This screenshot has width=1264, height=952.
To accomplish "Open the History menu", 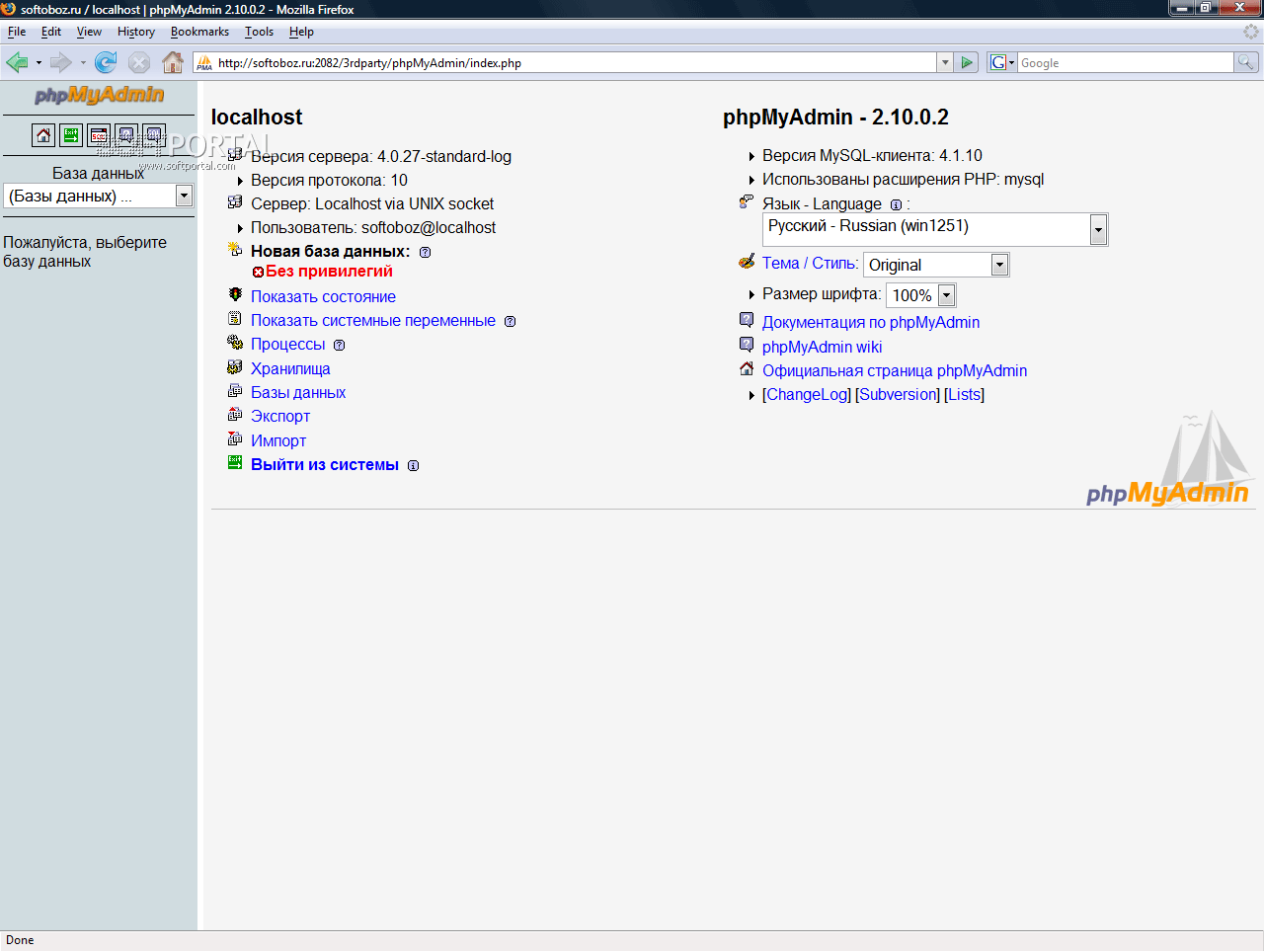I will point(136,32).
